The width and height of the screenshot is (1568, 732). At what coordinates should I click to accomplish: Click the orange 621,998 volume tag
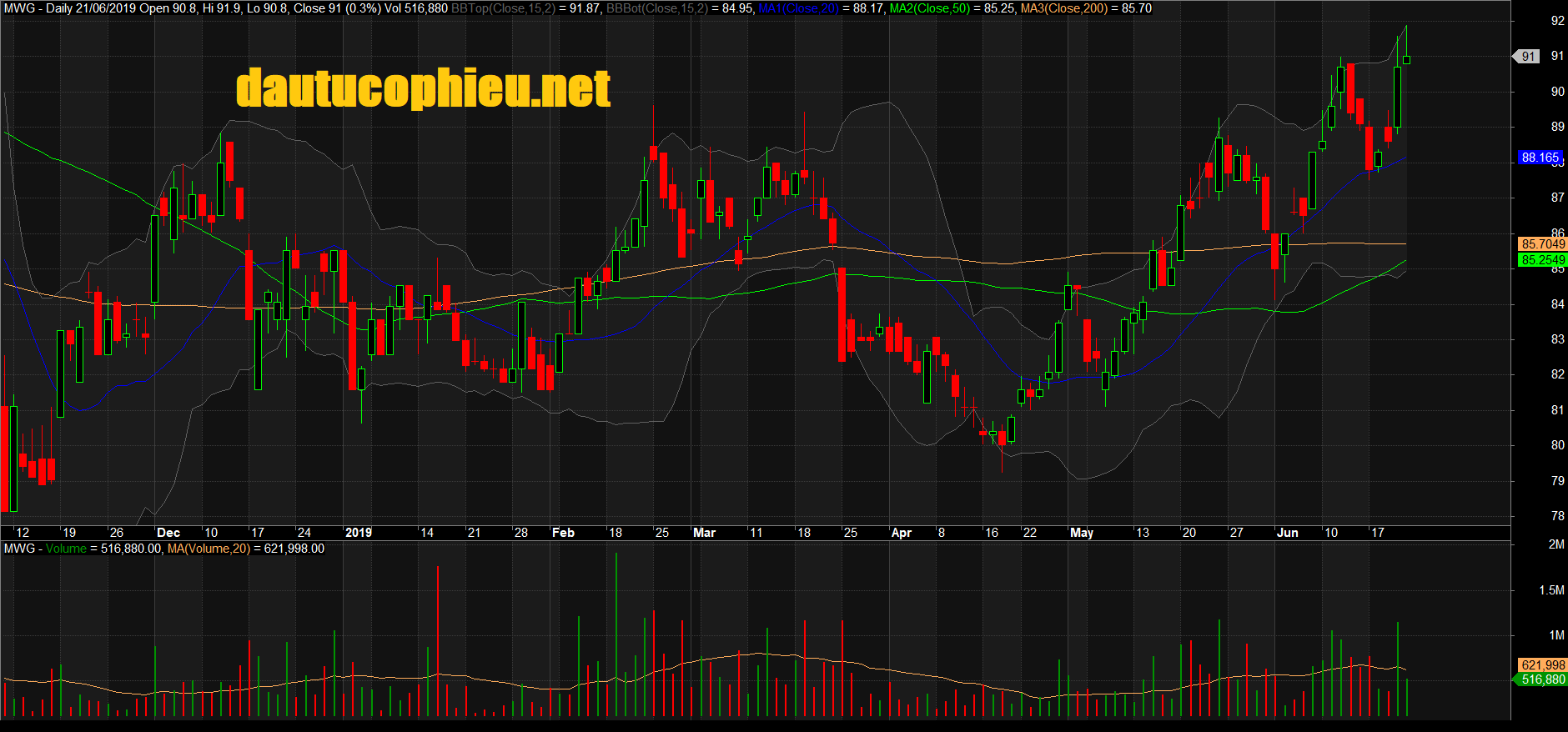click(1543, 665)
